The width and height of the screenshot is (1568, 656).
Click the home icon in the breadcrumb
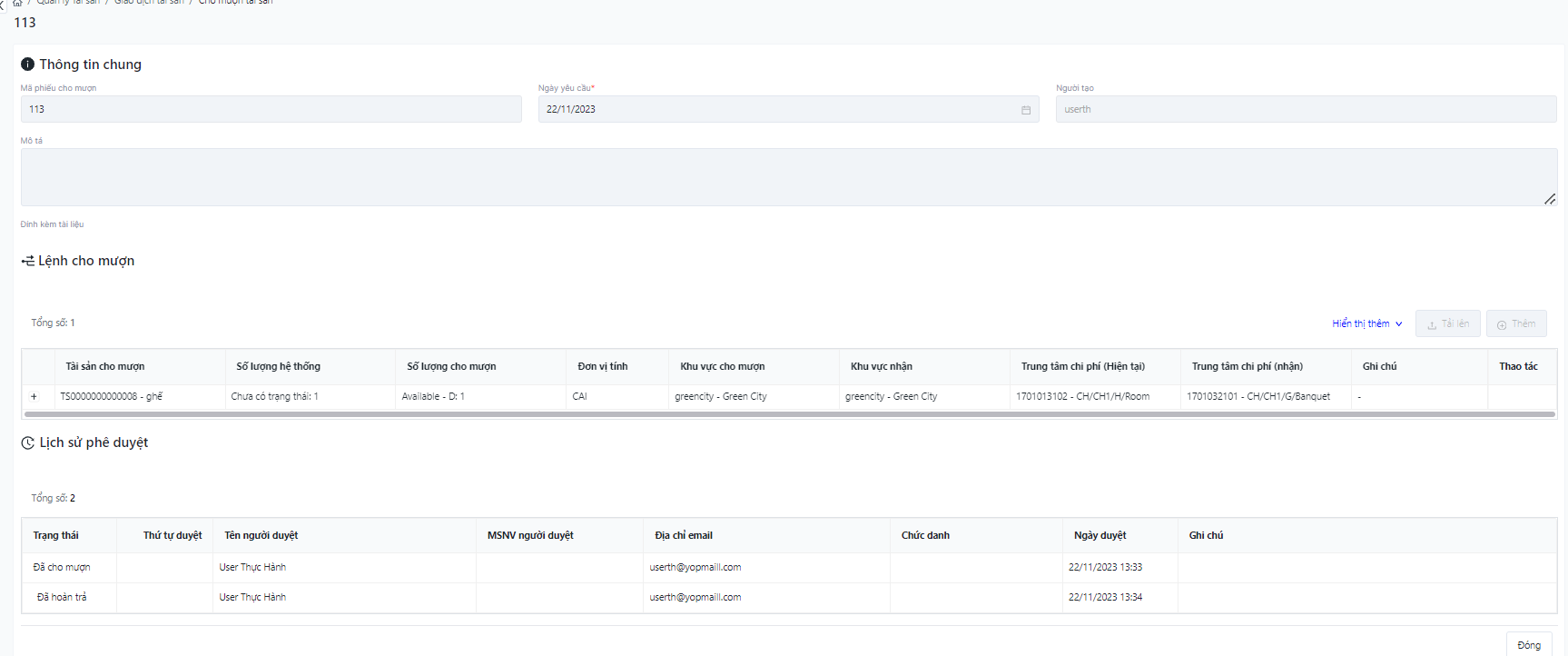click(x=17, y=3)
